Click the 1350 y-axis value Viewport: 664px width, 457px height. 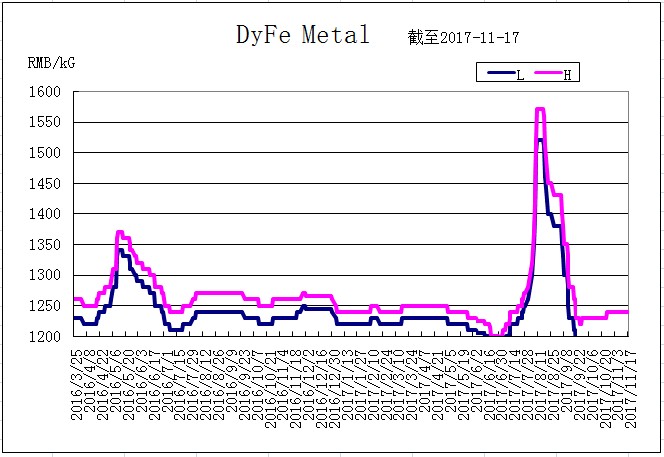tap(45, 245)
